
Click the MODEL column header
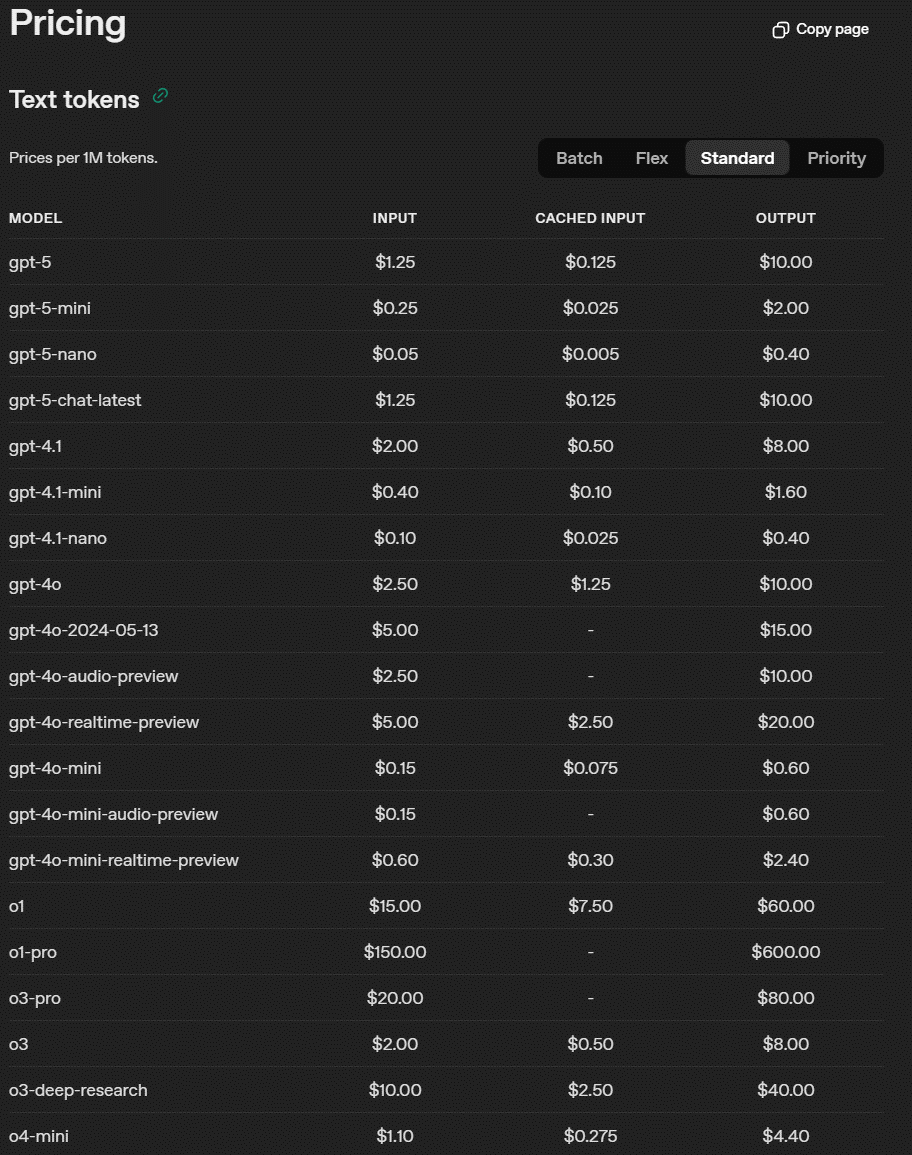[x=35, y=218]
